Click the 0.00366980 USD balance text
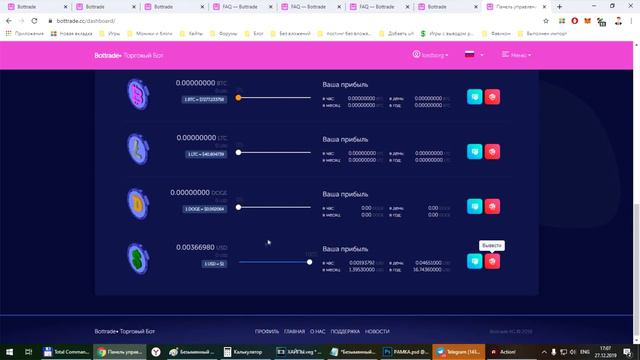Screen dimensions: 640x360 [x=202, y=247]
